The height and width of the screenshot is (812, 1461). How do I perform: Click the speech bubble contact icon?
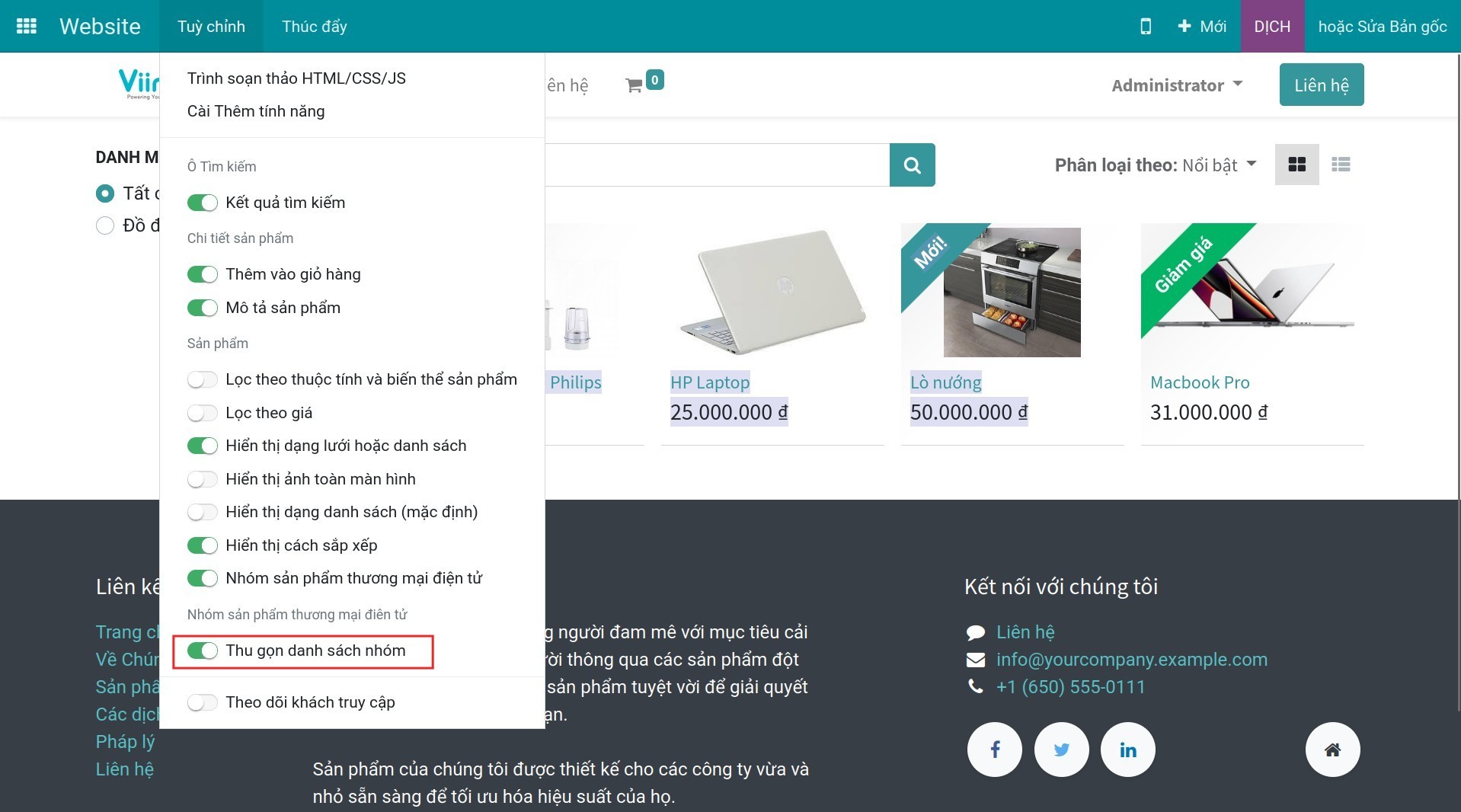point(975,632)
